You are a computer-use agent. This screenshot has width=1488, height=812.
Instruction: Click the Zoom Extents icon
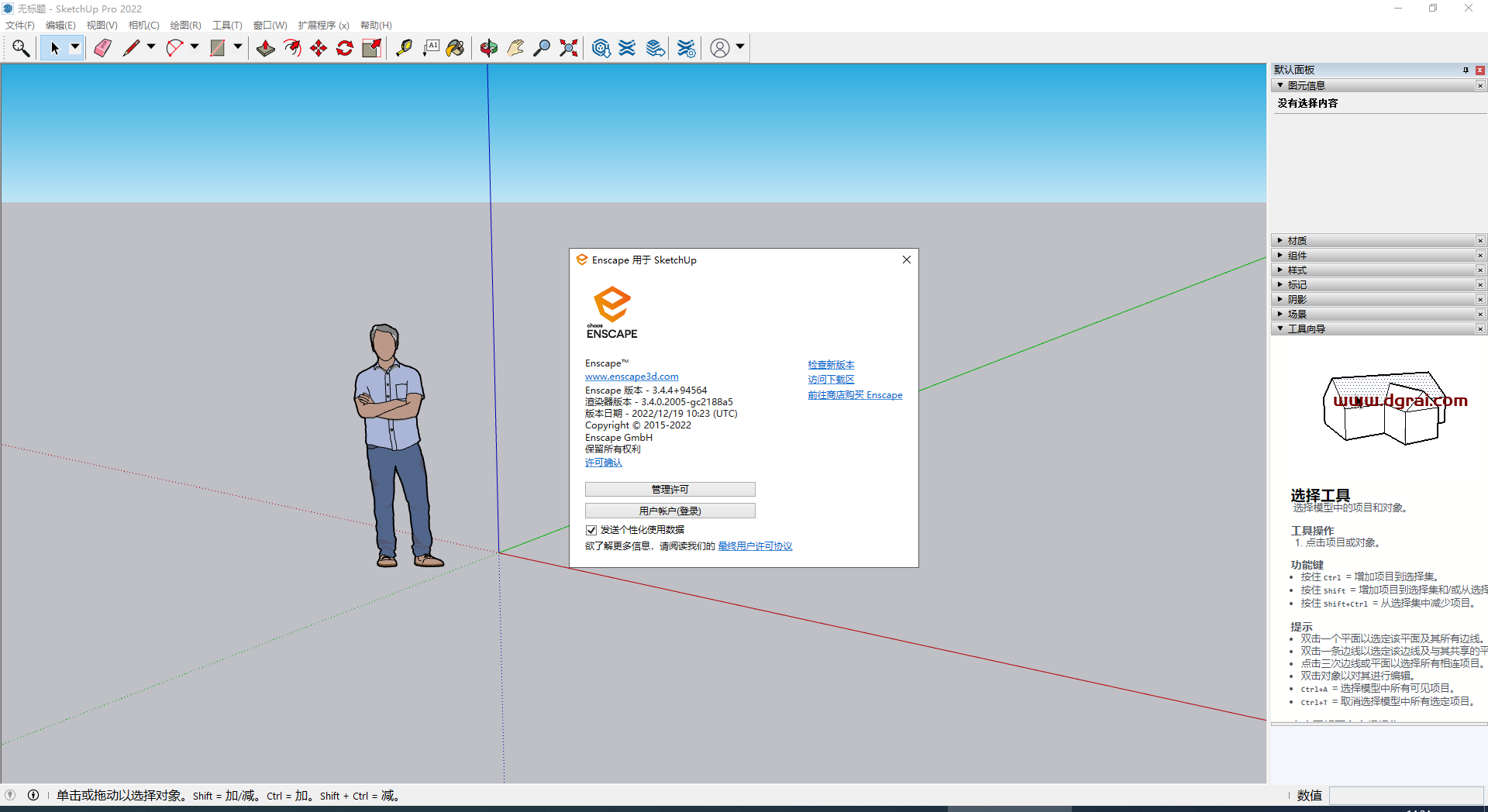pyautogui.click(x=568, y=47)
